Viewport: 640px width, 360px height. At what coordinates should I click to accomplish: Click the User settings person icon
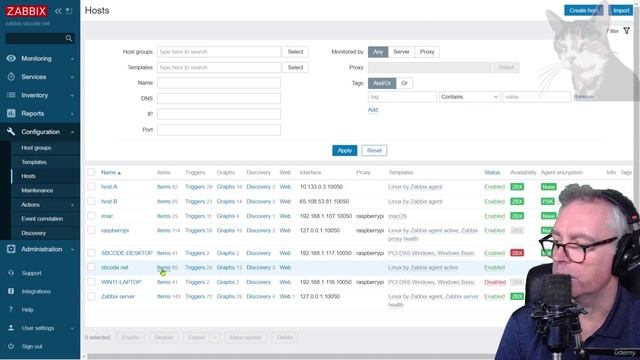pyautogui.click(x=11, y=328)
